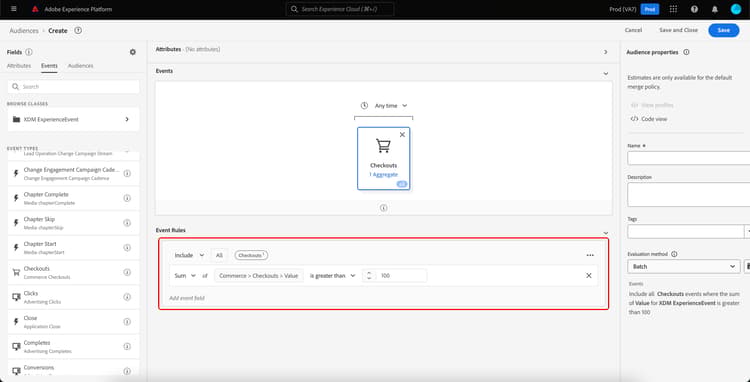Click the clock icon next to Any time

click(x=364, y=106)
